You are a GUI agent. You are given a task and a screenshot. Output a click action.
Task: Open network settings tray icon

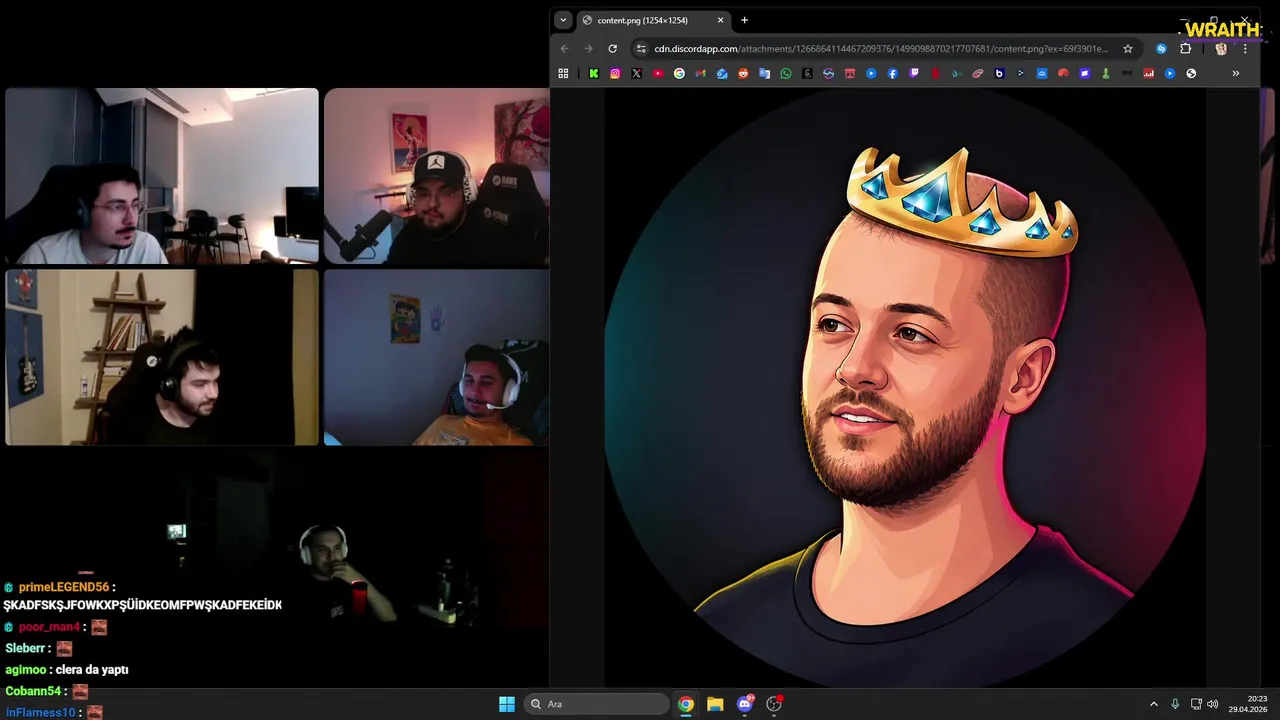click(1196, 704)
